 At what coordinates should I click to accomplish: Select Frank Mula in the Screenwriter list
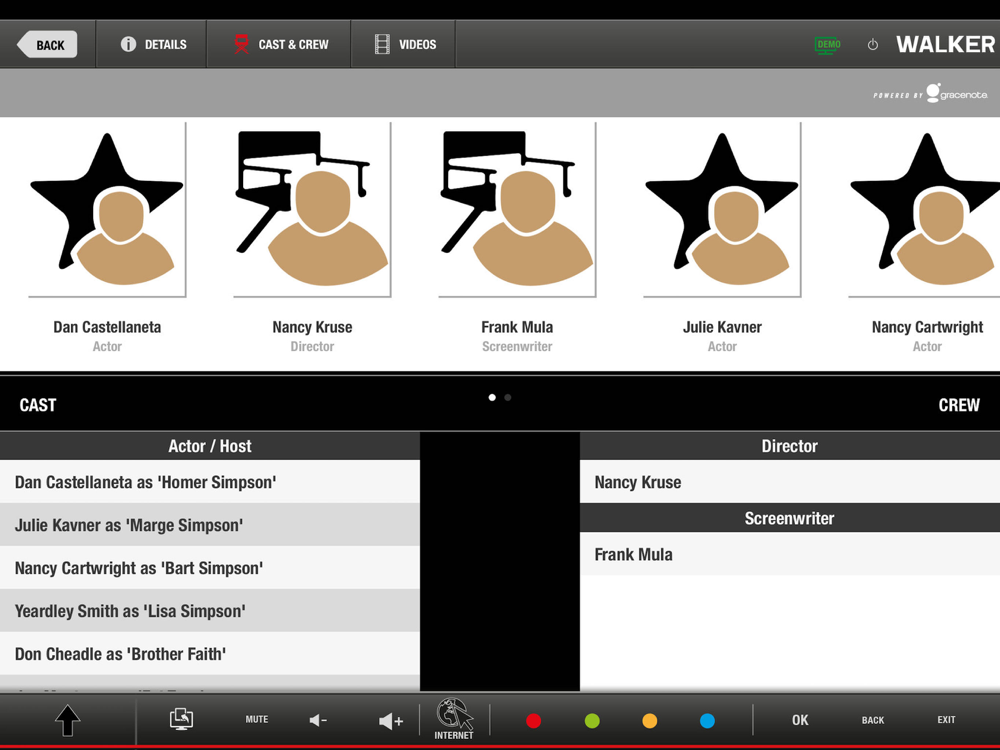click(x=790, y=554)
